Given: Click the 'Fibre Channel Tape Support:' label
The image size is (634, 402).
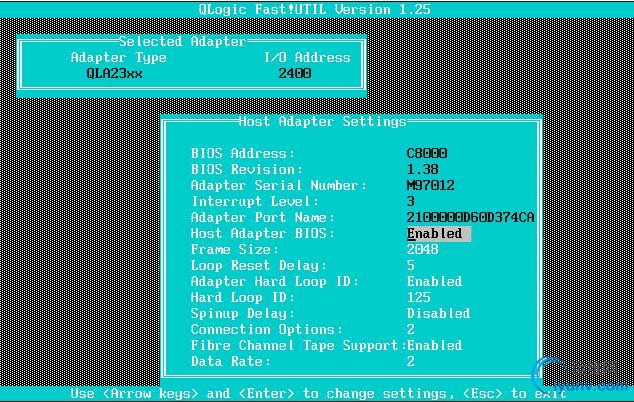Looking at the screenshot, I should [x=299, y=345].
